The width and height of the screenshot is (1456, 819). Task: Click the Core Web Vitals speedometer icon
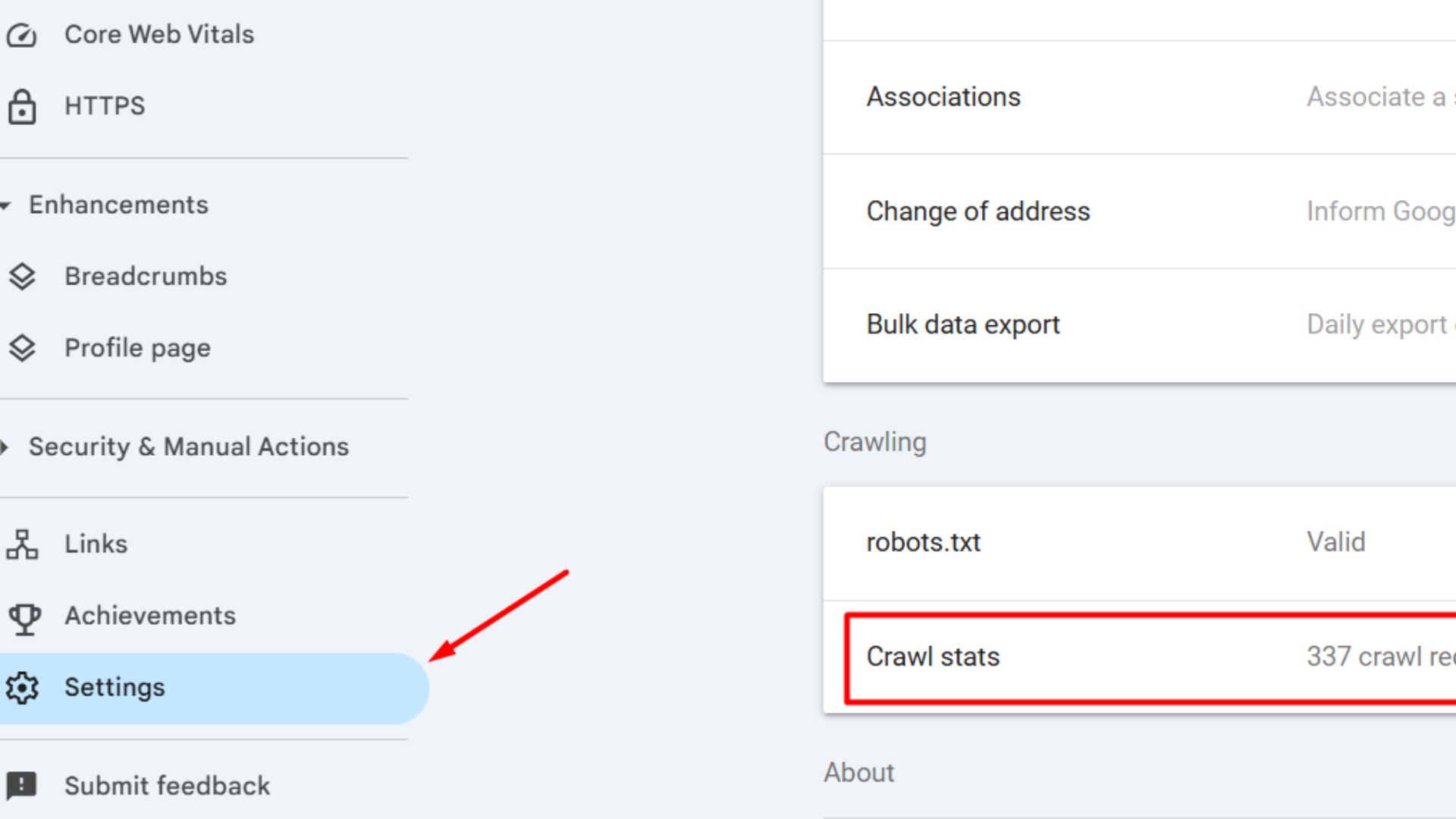tap(22, 33)
